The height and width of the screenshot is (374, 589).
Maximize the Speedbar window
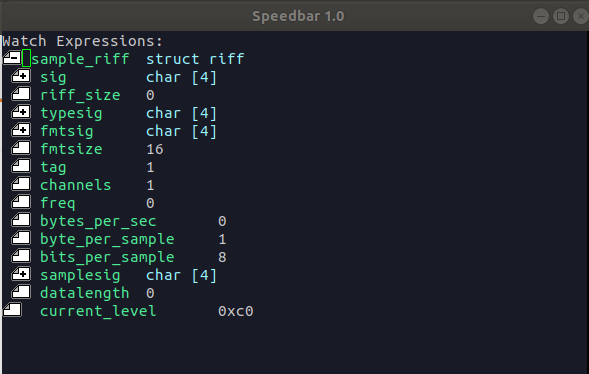(x=561, y=16)
